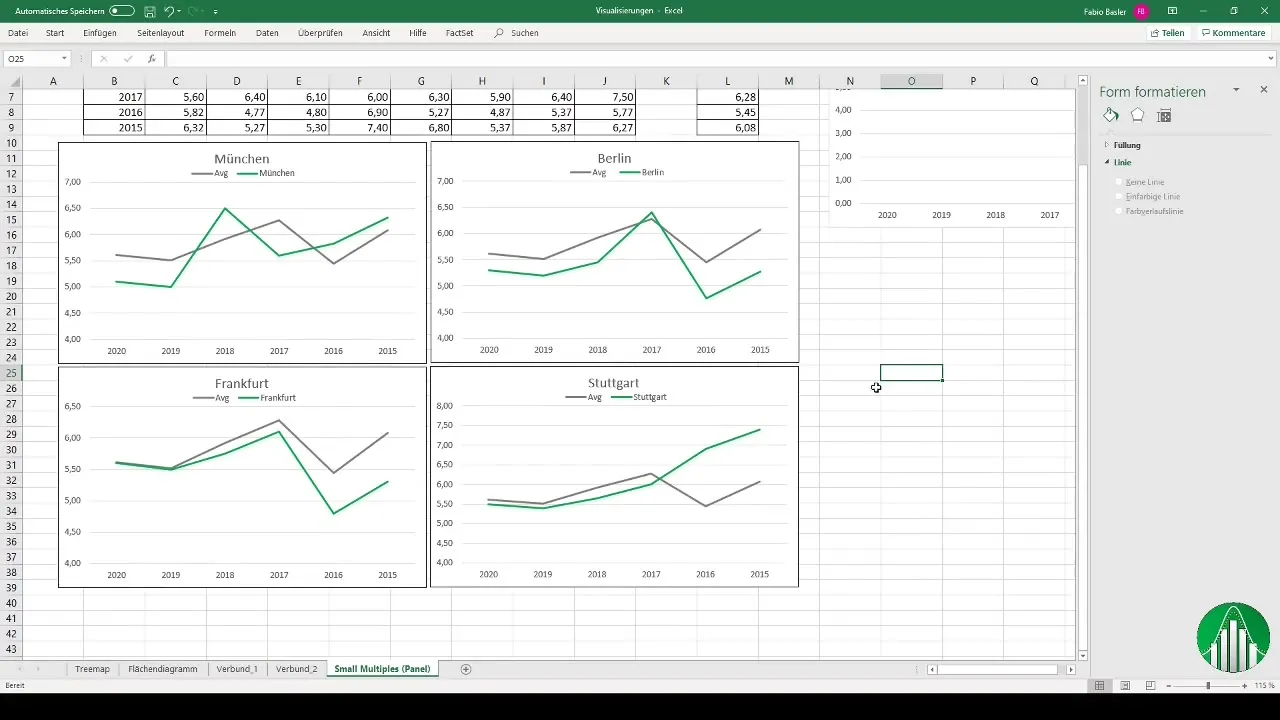Select row header 25
The image size is (1280, 720).
pyautogui.click(x=11, y=373)
